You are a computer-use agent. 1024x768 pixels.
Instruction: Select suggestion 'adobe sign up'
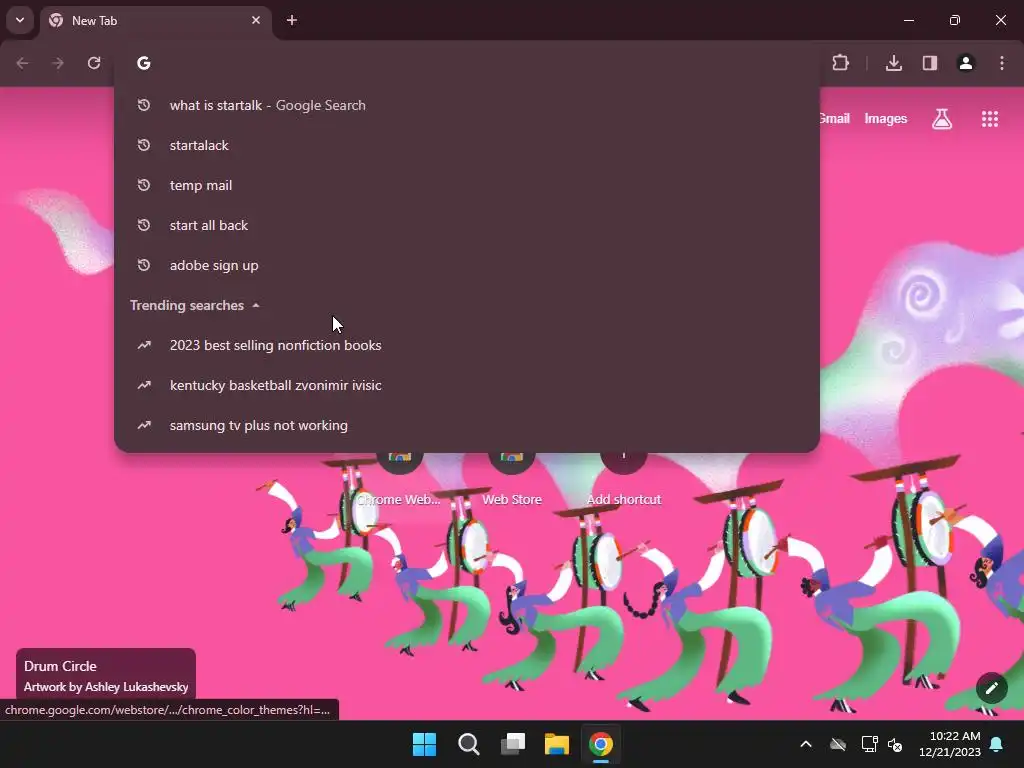coord(467,265)
